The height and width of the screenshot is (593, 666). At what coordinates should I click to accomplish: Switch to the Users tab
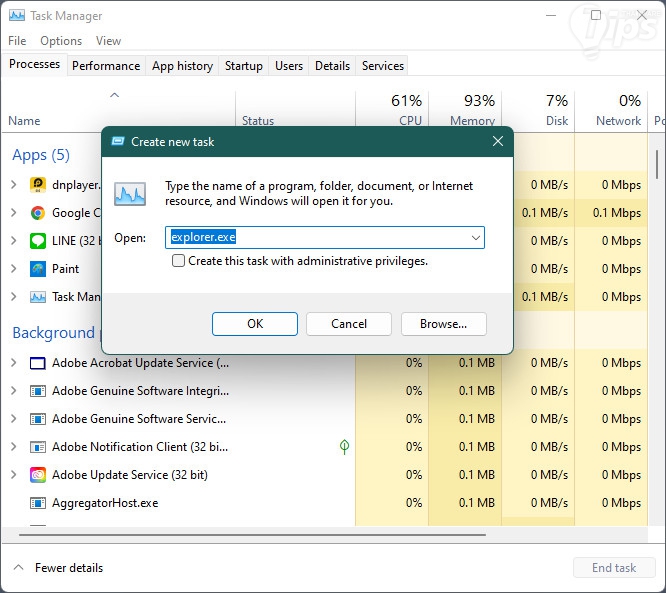(x=289, y=66)
